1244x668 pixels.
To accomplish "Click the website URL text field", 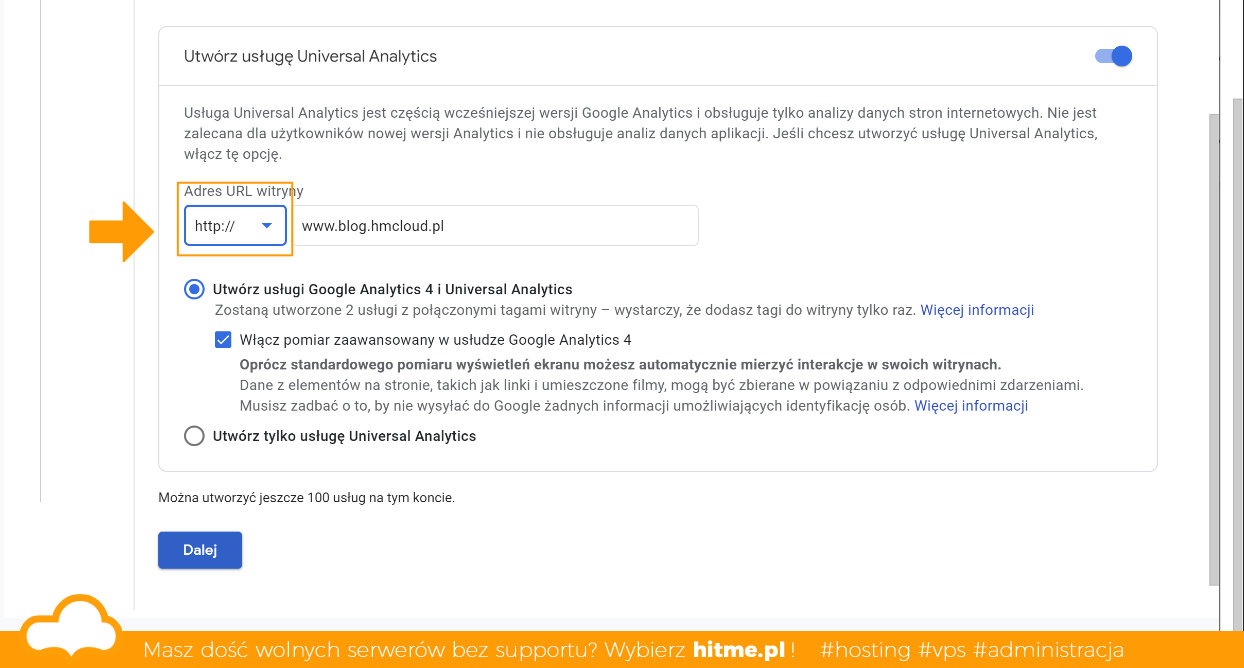I will [x=498, y=226].
